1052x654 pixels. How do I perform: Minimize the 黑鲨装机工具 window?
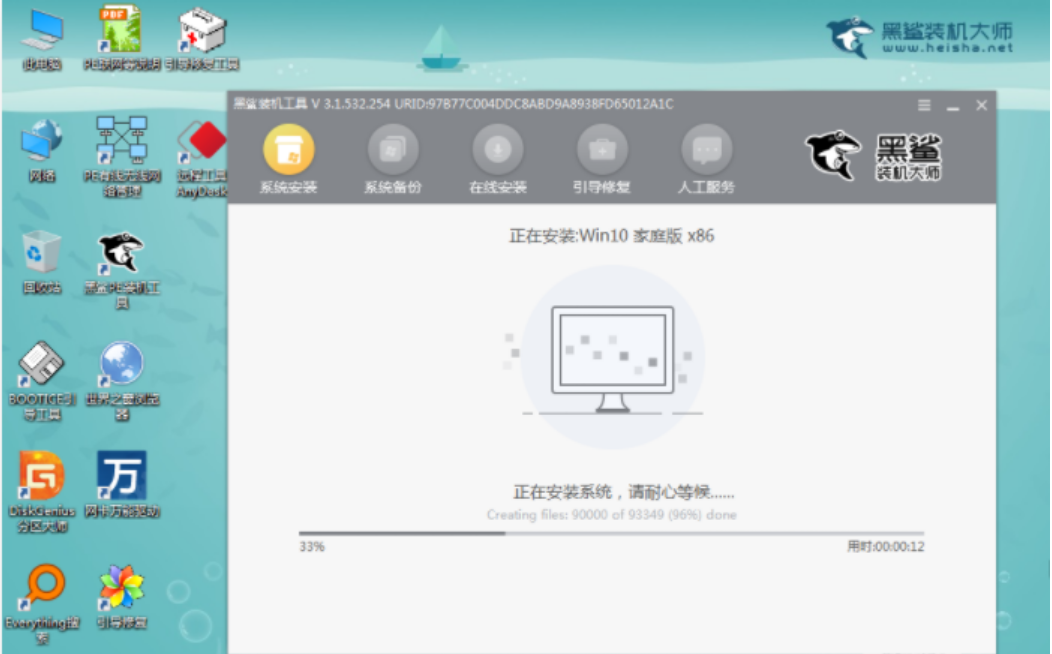(953, 105)
